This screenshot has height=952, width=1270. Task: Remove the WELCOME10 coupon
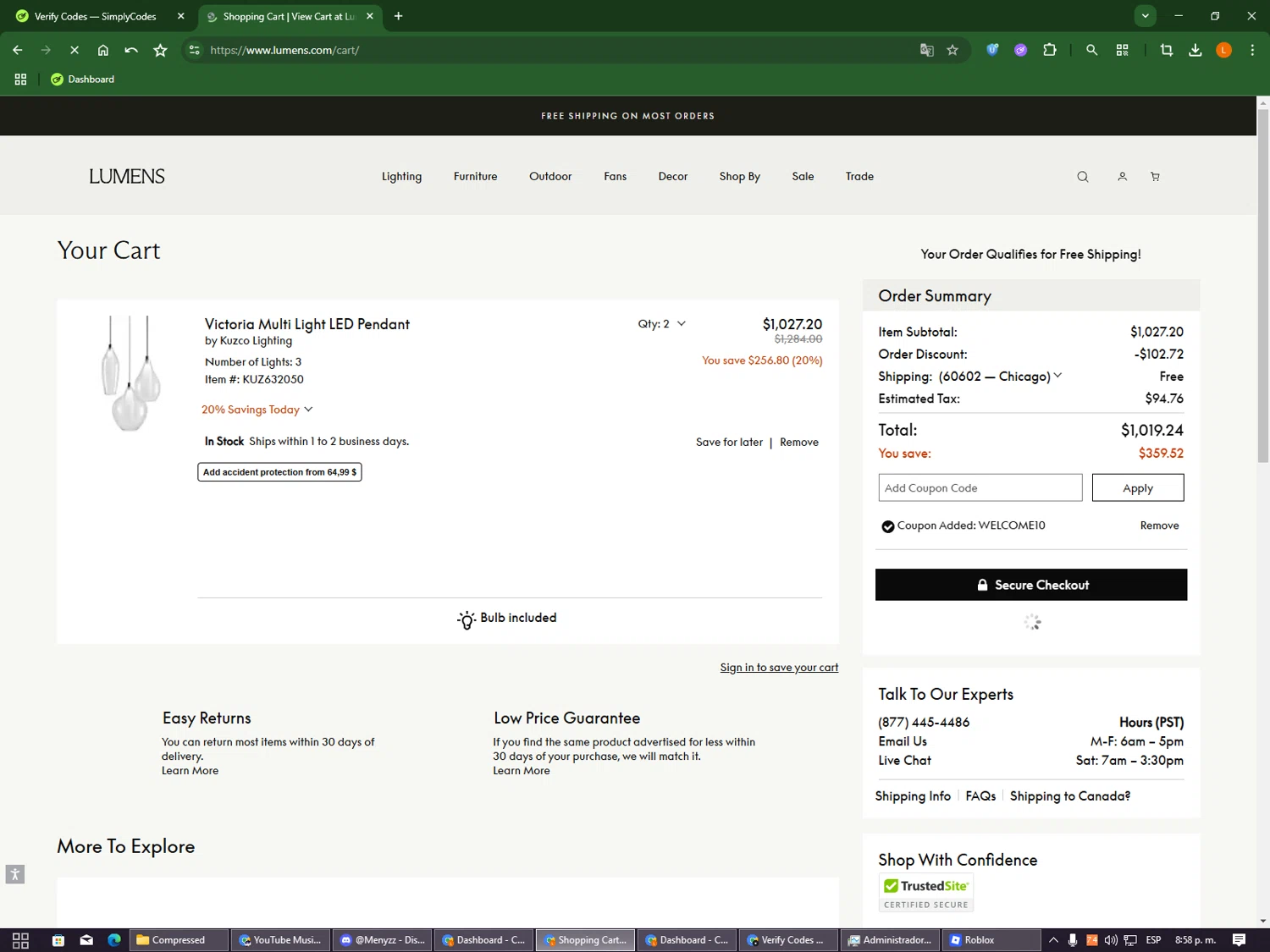pyautogui.click(x=1159, y=526)
